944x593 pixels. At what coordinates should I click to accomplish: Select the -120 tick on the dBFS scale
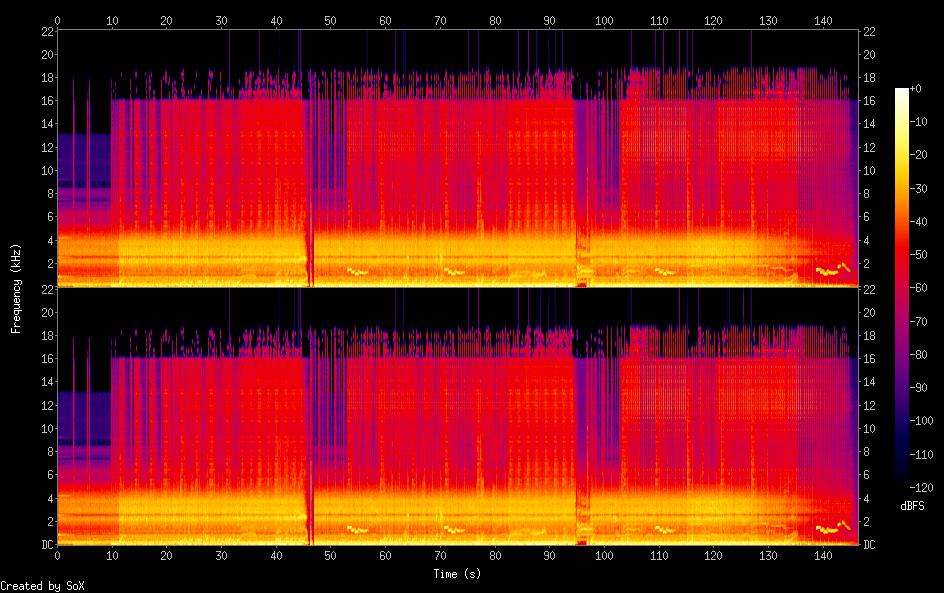click(925, 489)
